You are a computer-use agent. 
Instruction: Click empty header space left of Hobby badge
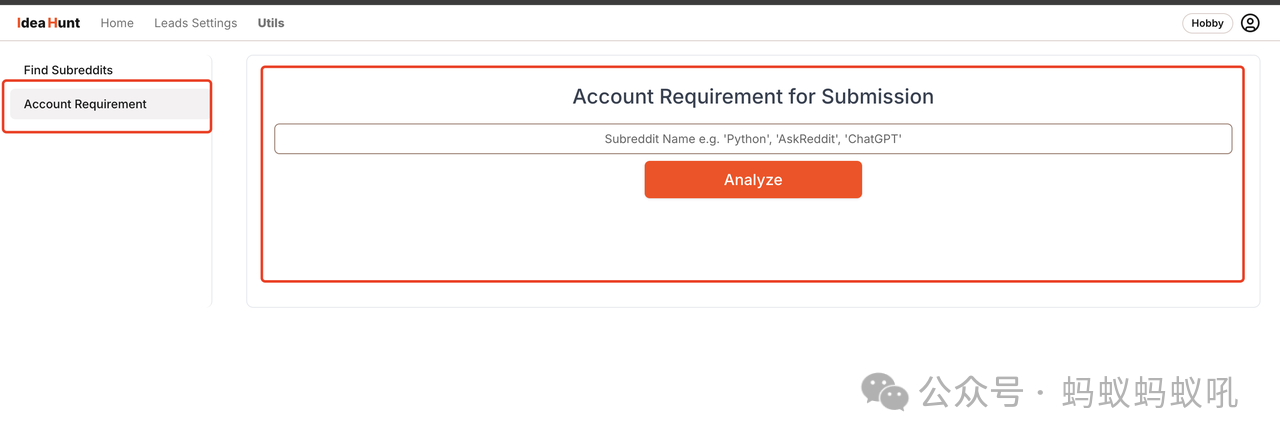pos(800,23)
